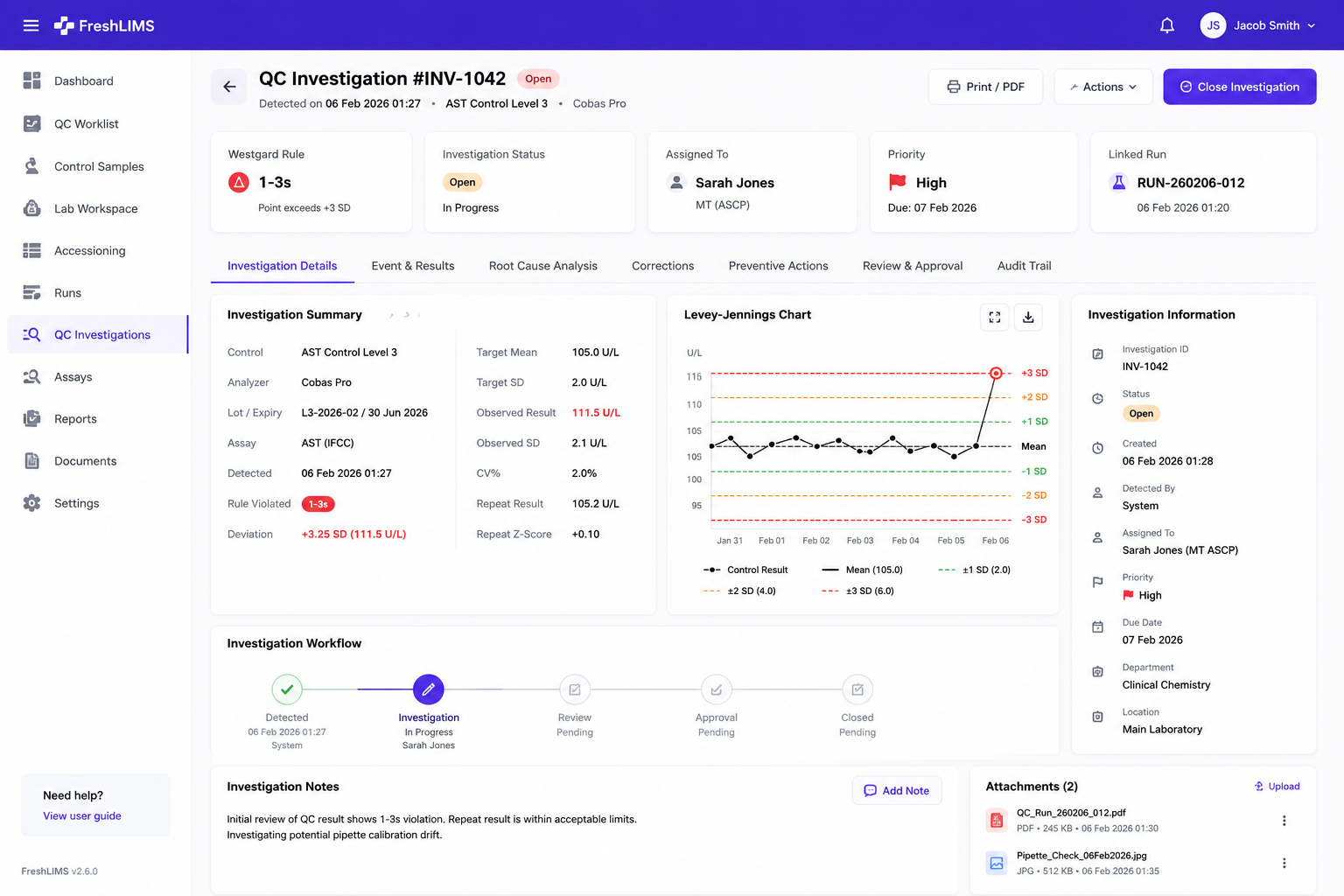Go to Control Samples
Viewport: 1344px width, 896px height.
pos(97,166)
